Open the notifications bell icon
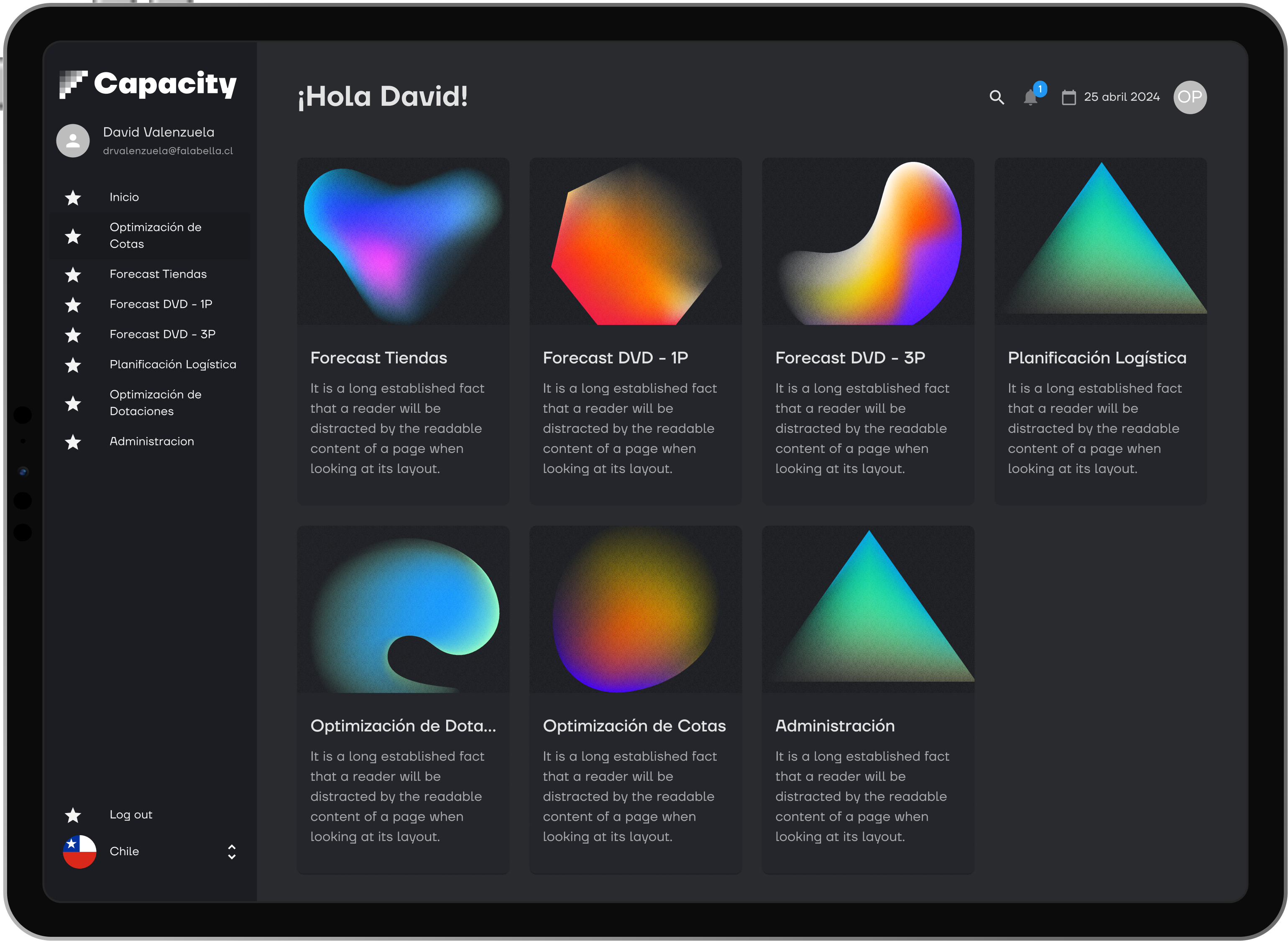1288x941 pixels. 1031,97
